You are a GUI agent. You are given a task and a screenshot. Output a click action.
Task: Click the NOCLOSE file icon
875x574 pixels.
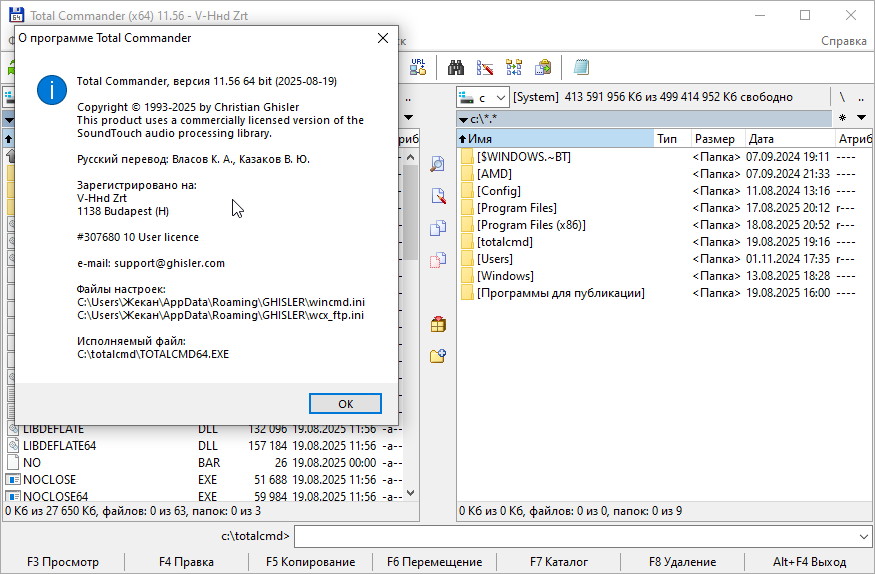click(x=13, y=480)
